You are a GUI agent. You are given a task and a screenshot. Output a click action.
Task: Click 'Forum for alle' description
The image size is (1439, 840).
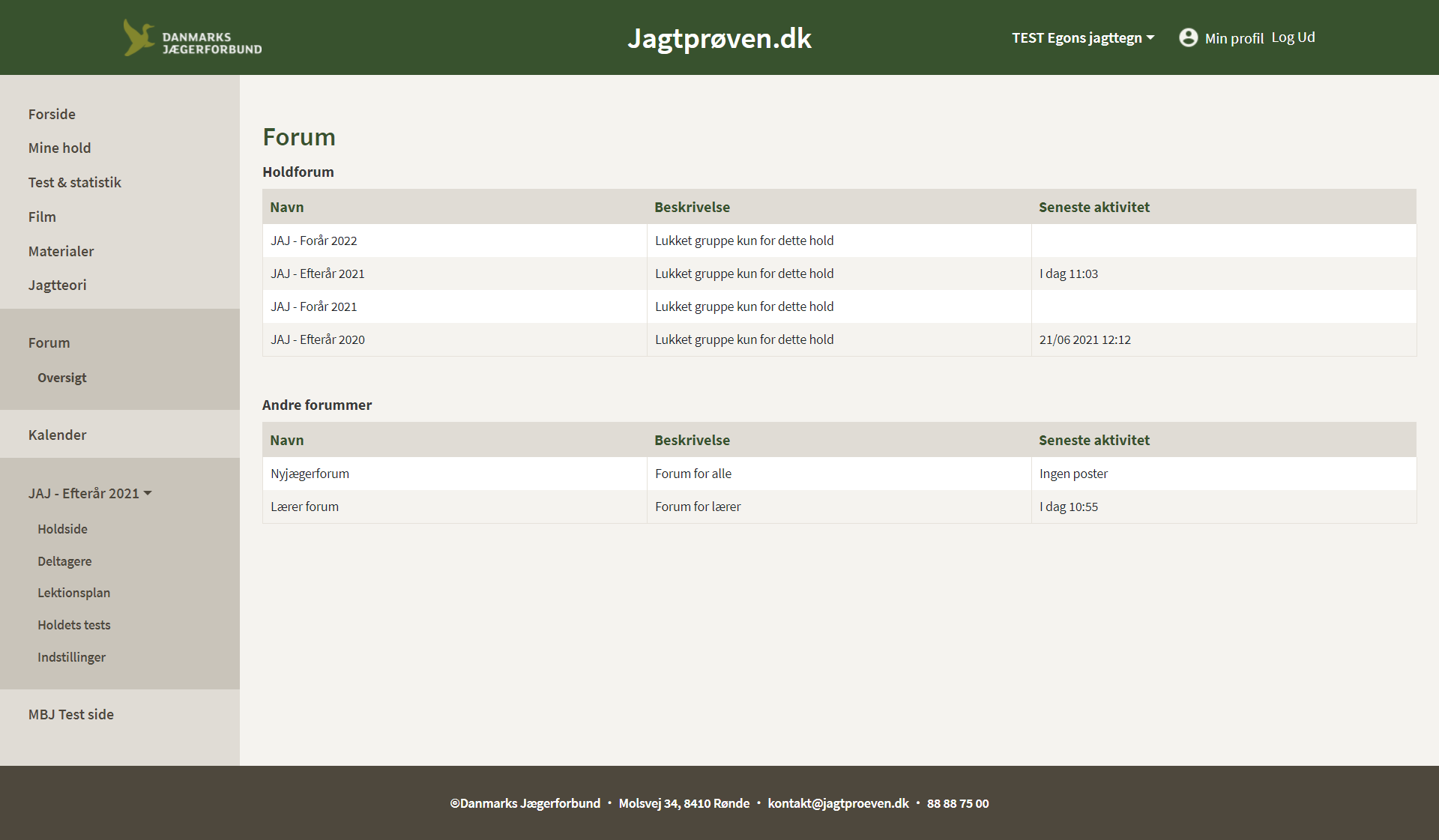pyautogui.click(x=693, y=474)
